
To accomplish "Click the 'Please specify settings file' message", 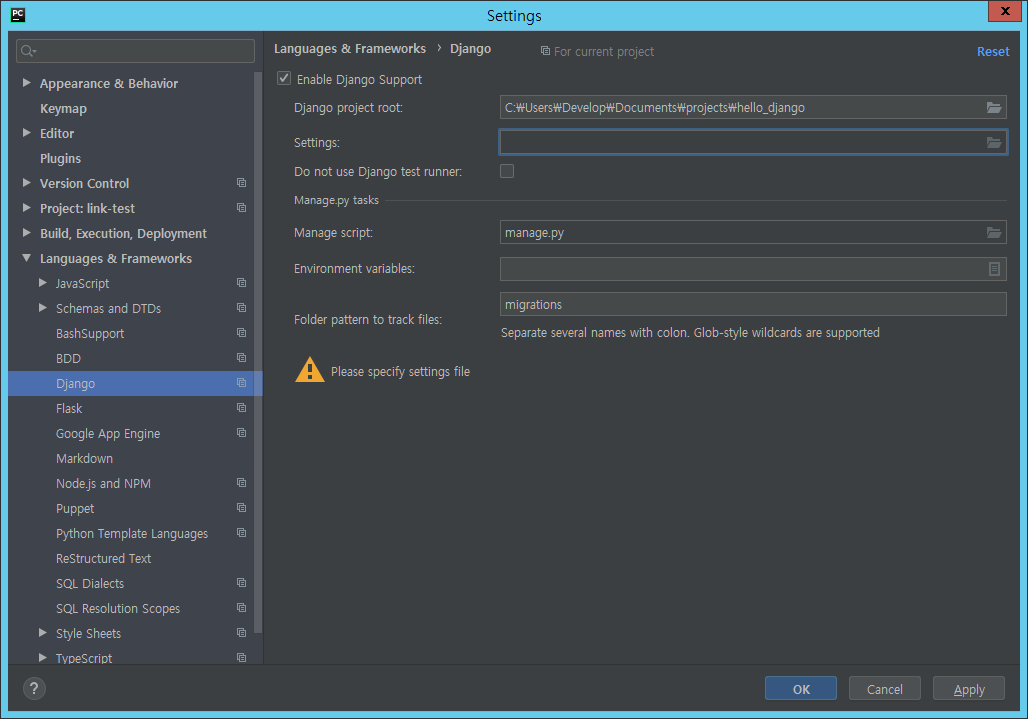I will click(x=401, y=372).
